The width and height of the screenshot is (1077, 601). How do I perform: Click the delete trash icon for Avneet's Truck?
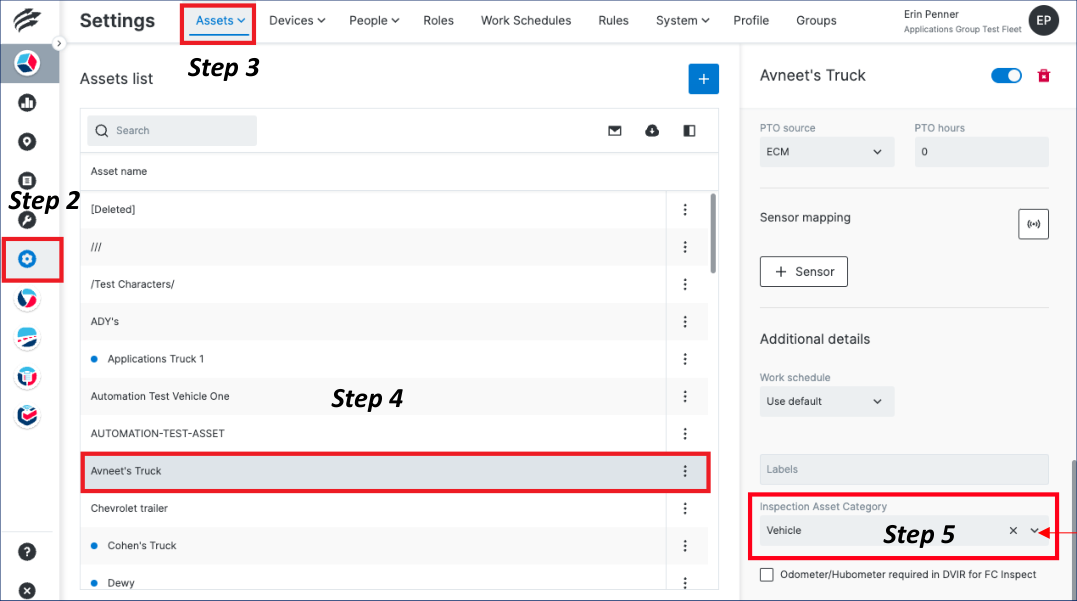[x=1043, y=75]
